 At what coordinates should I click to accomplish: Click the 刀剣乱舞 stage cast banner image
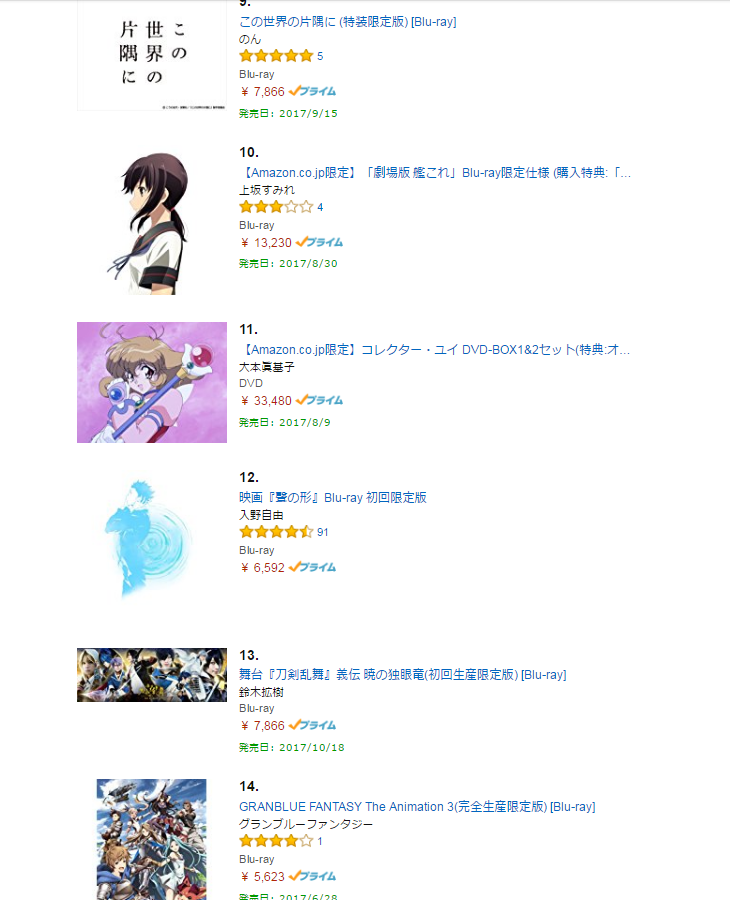click(152, 675)
